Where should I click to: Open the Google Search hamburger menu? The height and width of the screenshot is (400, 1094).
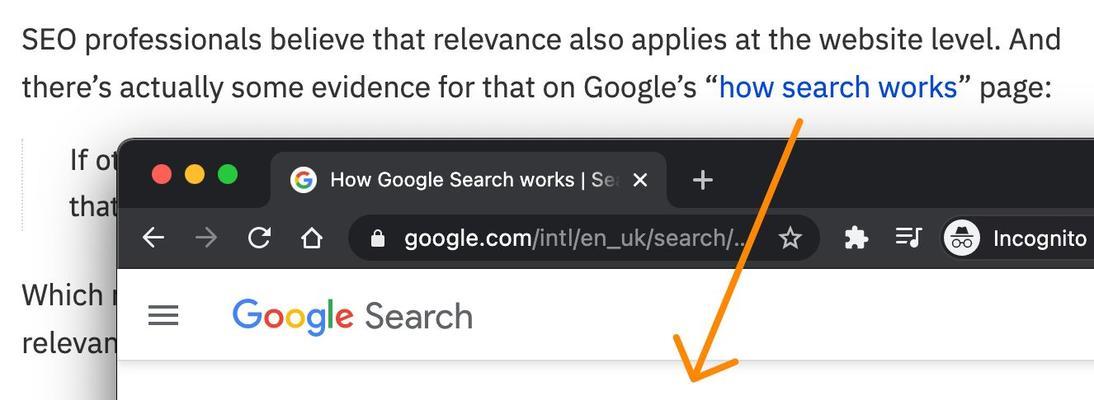[x=163, y=316]
